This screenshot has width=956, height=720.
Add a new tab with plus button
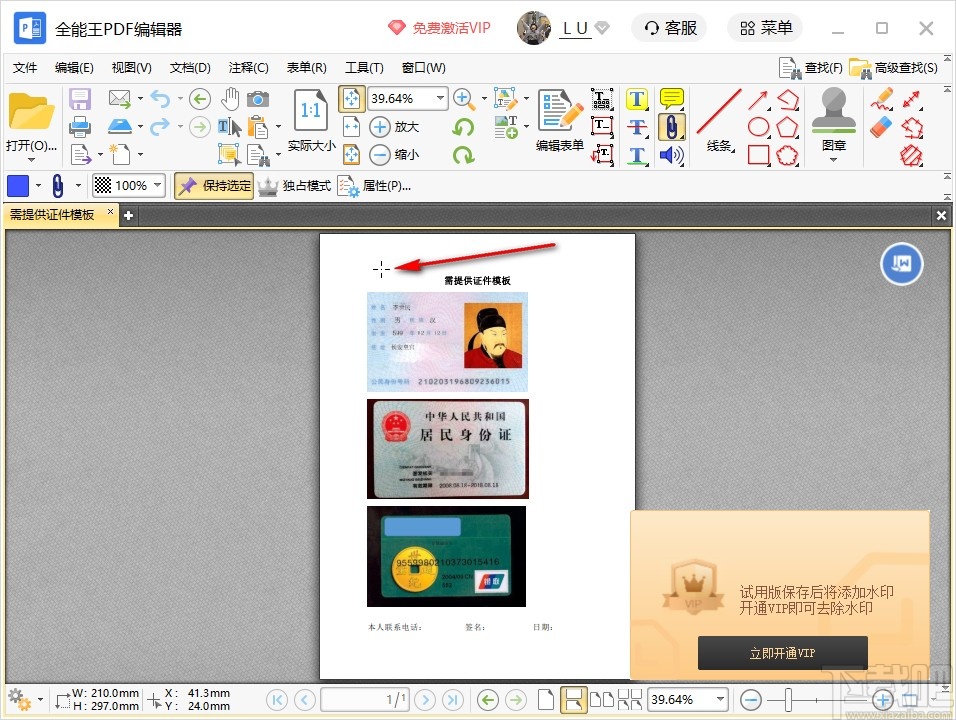[129, 215]
